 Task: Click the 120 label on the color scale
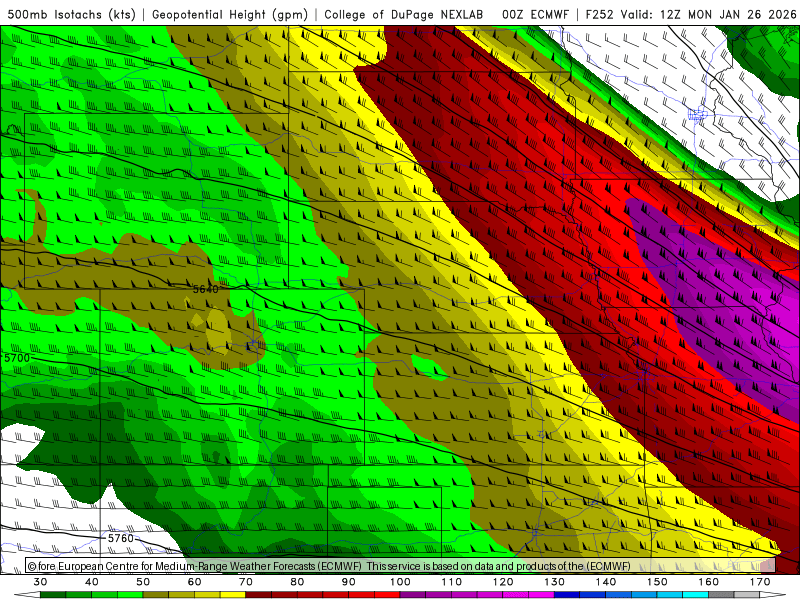point(503,582)
